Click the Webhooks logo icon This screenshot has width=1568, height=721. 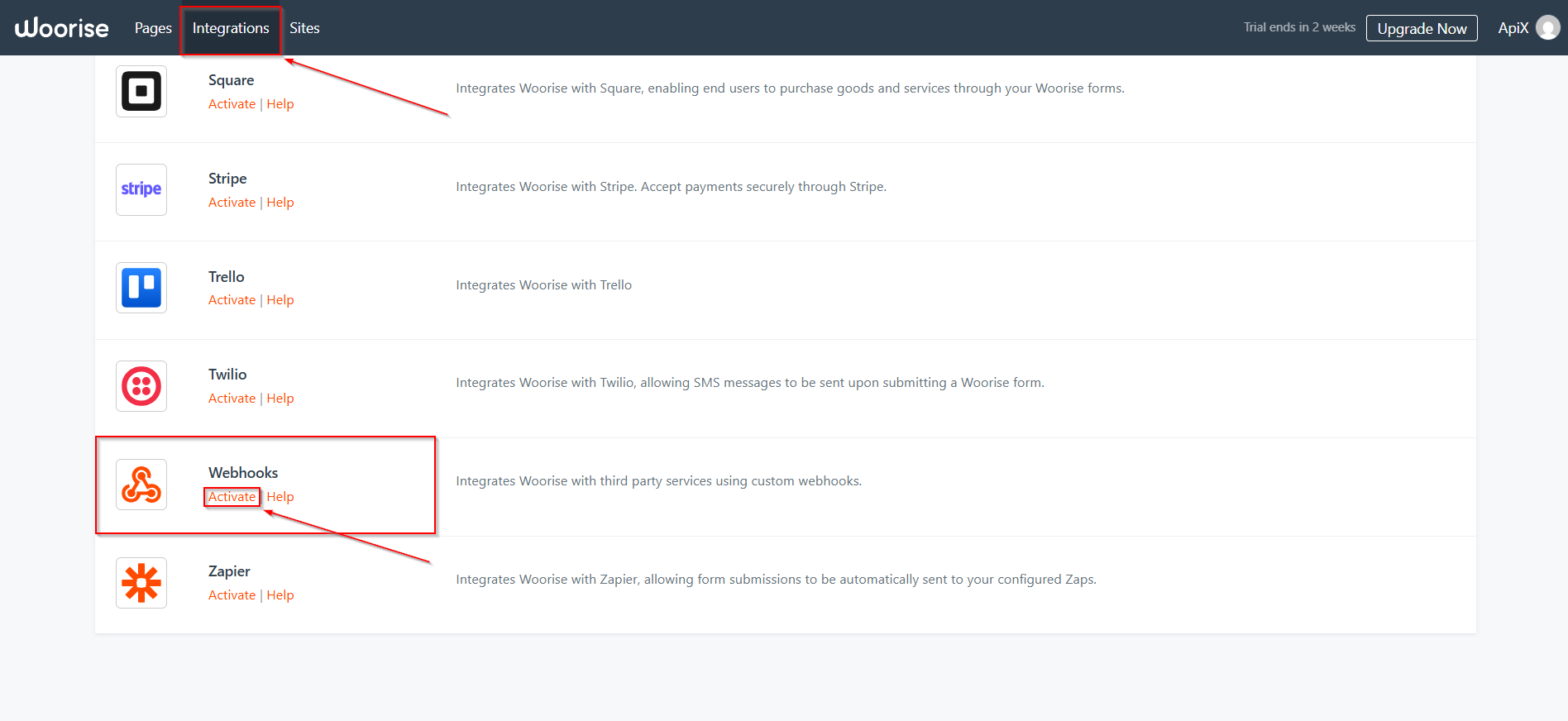[141, 485]
